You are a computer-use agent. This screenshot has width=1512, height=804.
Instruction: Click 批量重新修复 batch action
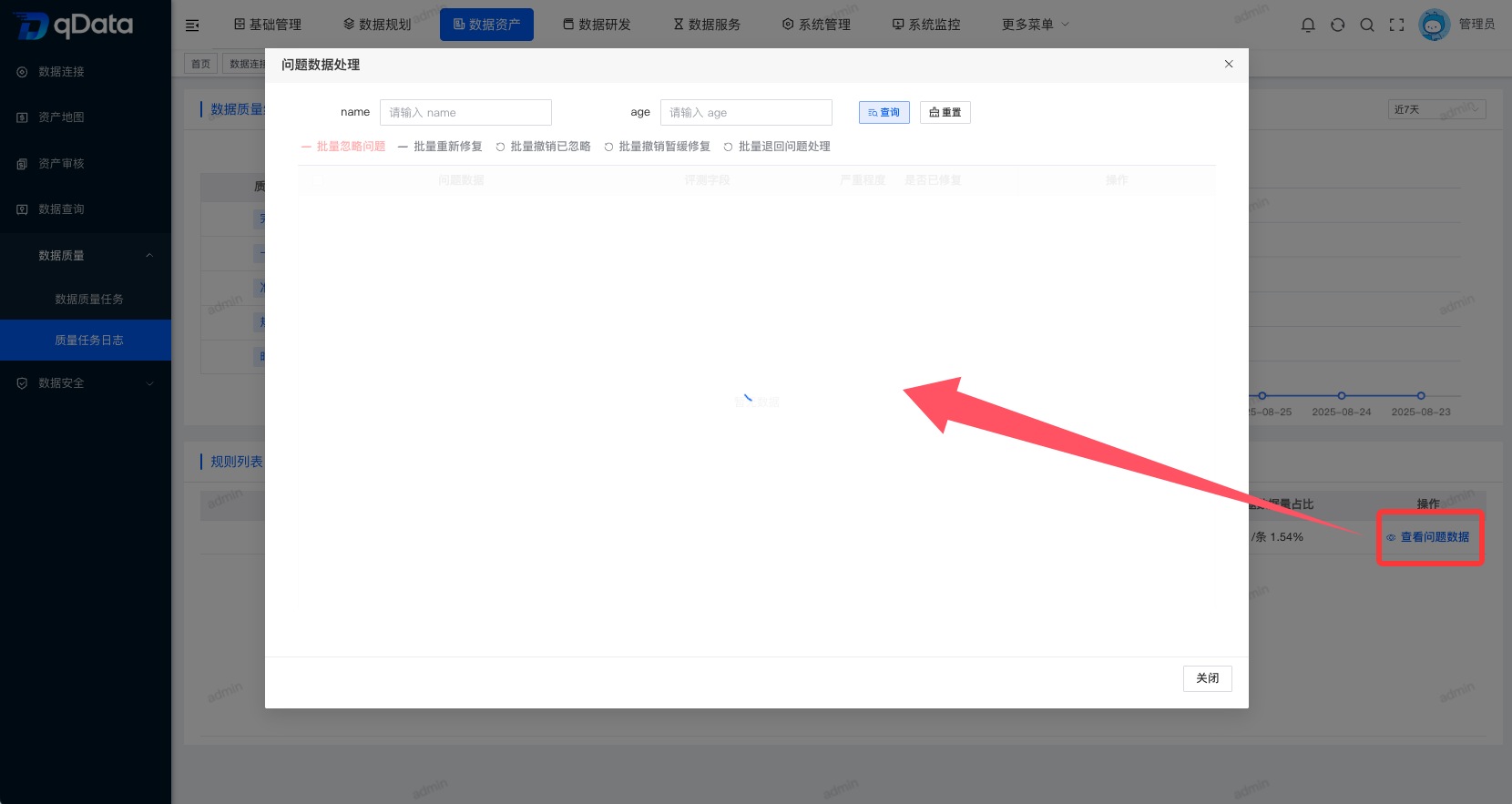click(x=440, y=147)
